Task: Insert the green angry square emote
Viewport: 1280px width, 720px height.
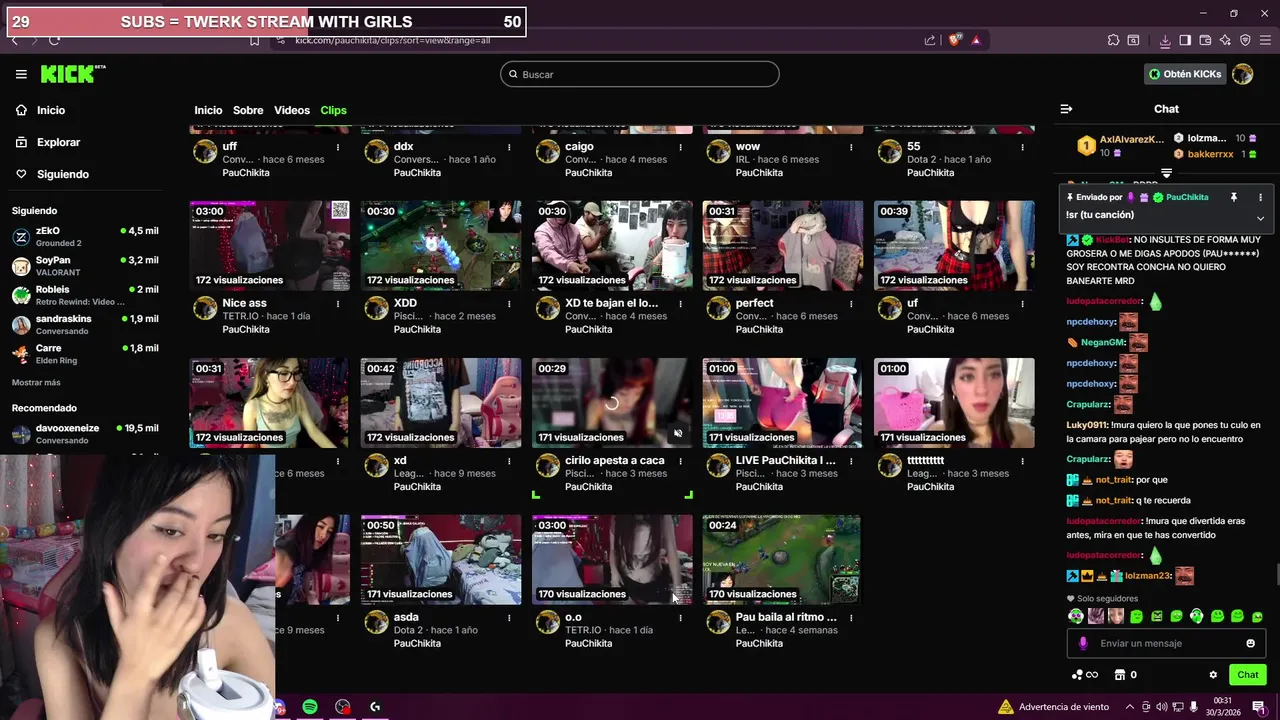Action: click(1157, 616)
